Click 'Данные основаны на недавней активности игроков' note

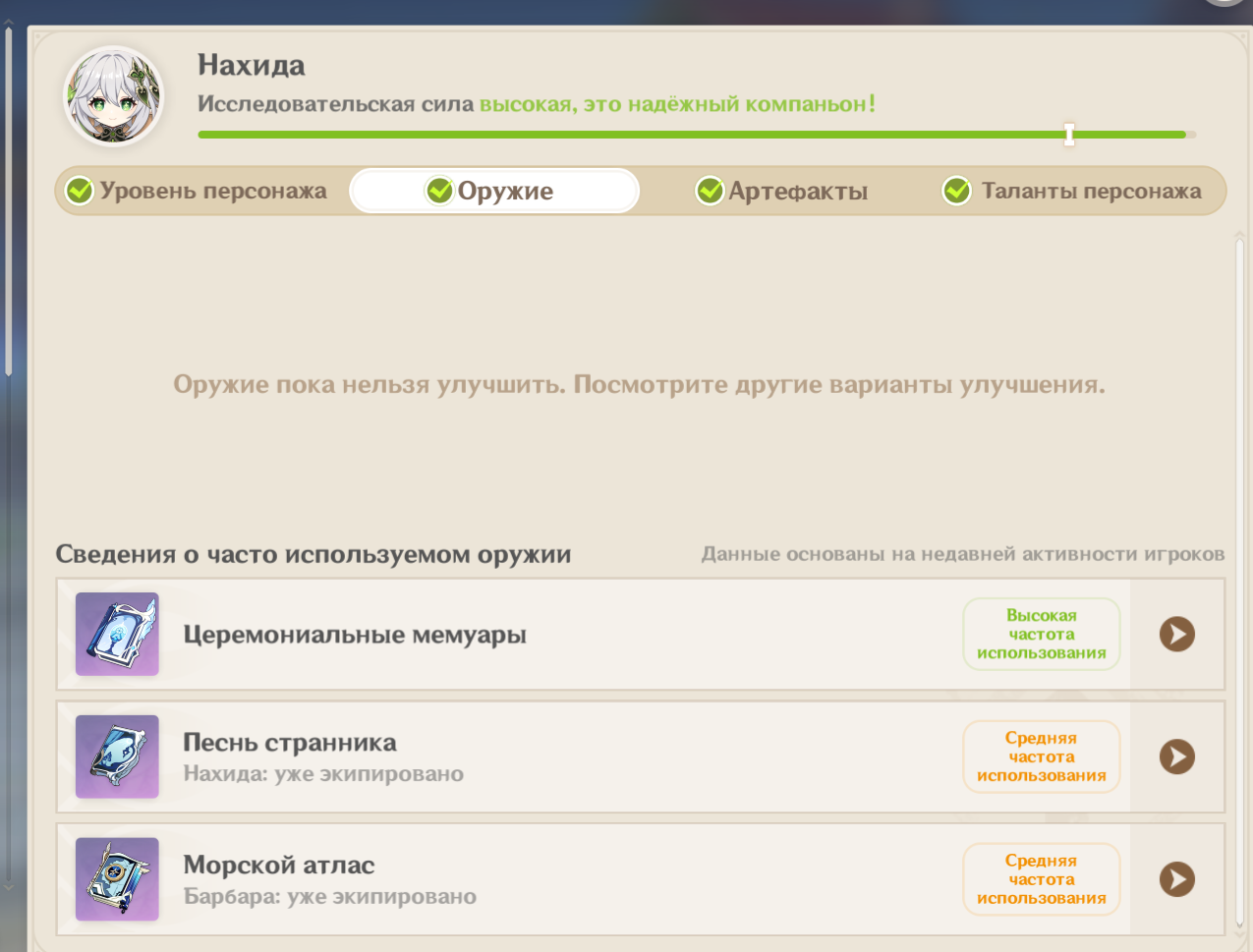[x=963, y=554]
